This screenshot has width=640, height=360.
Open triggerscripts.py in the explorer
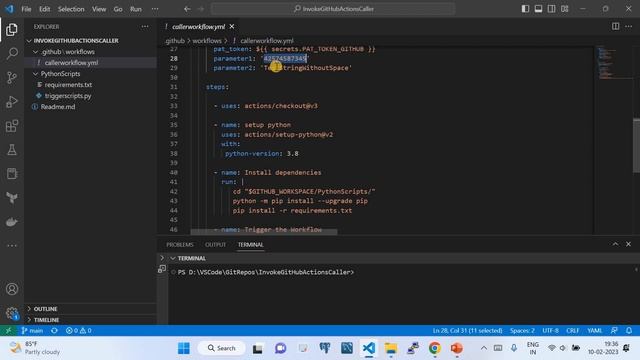click(68, 96)
